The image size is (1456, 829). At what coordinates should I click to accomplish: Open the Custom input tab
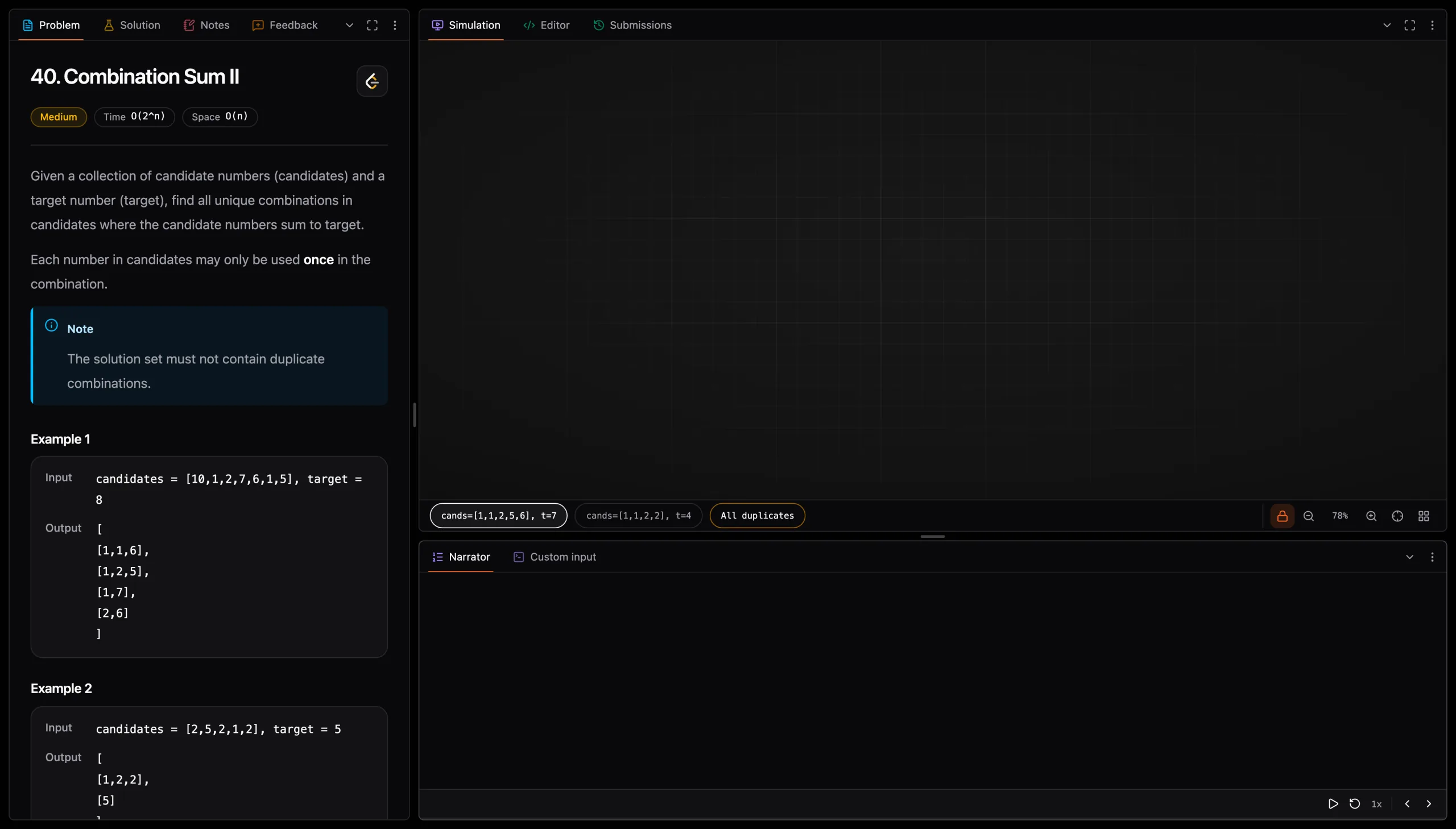pos(555,557)
